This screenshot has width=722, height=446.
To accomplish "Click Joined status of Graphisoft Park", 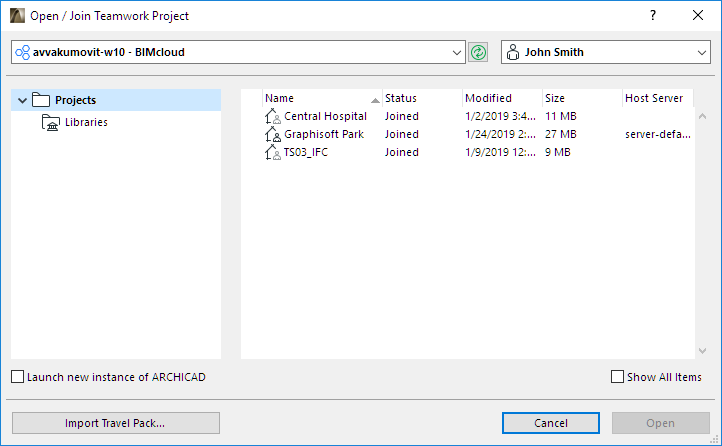I will (402, 134).
